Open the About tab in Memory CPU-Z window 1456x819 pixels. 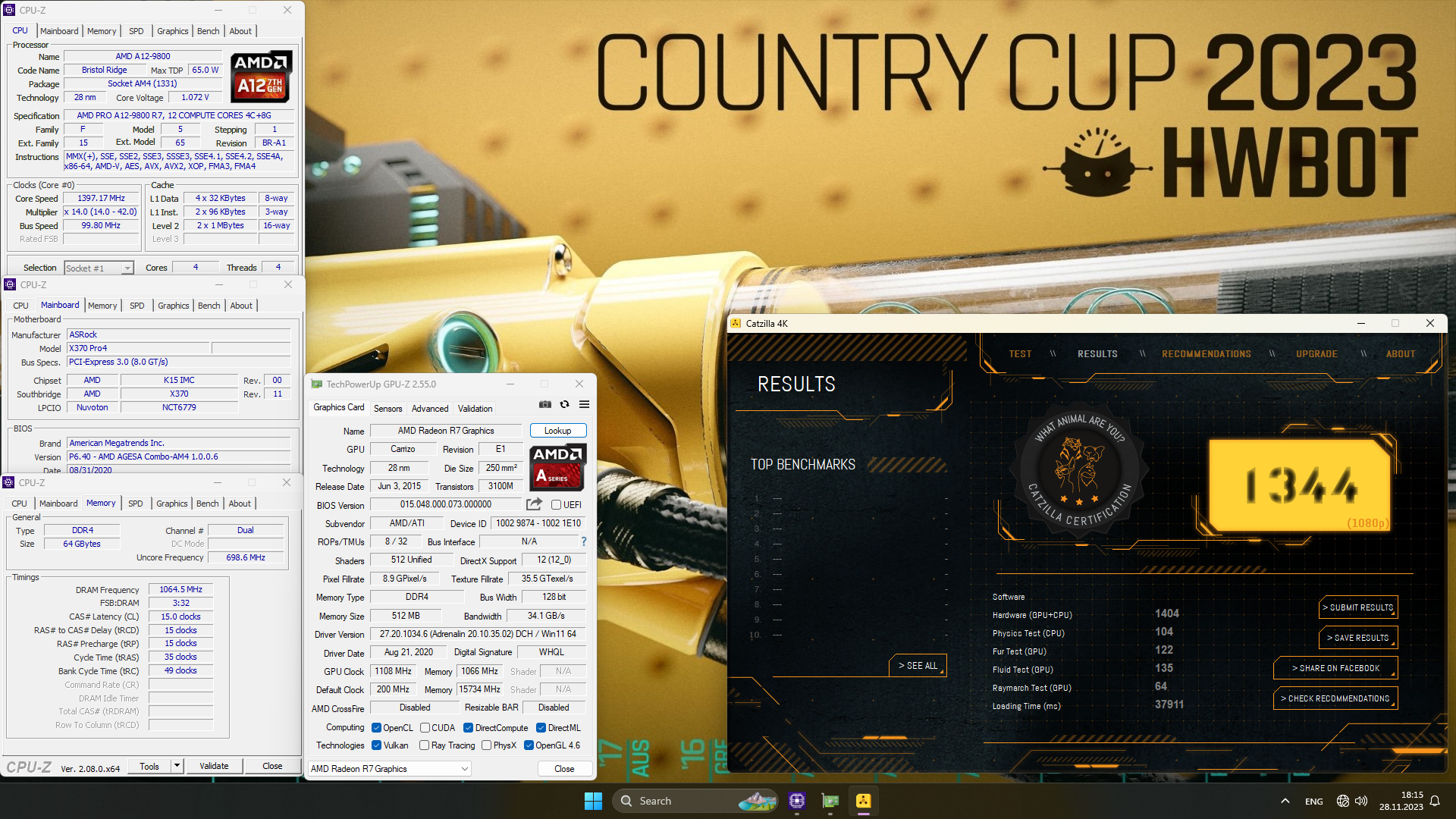pos(240,504)
